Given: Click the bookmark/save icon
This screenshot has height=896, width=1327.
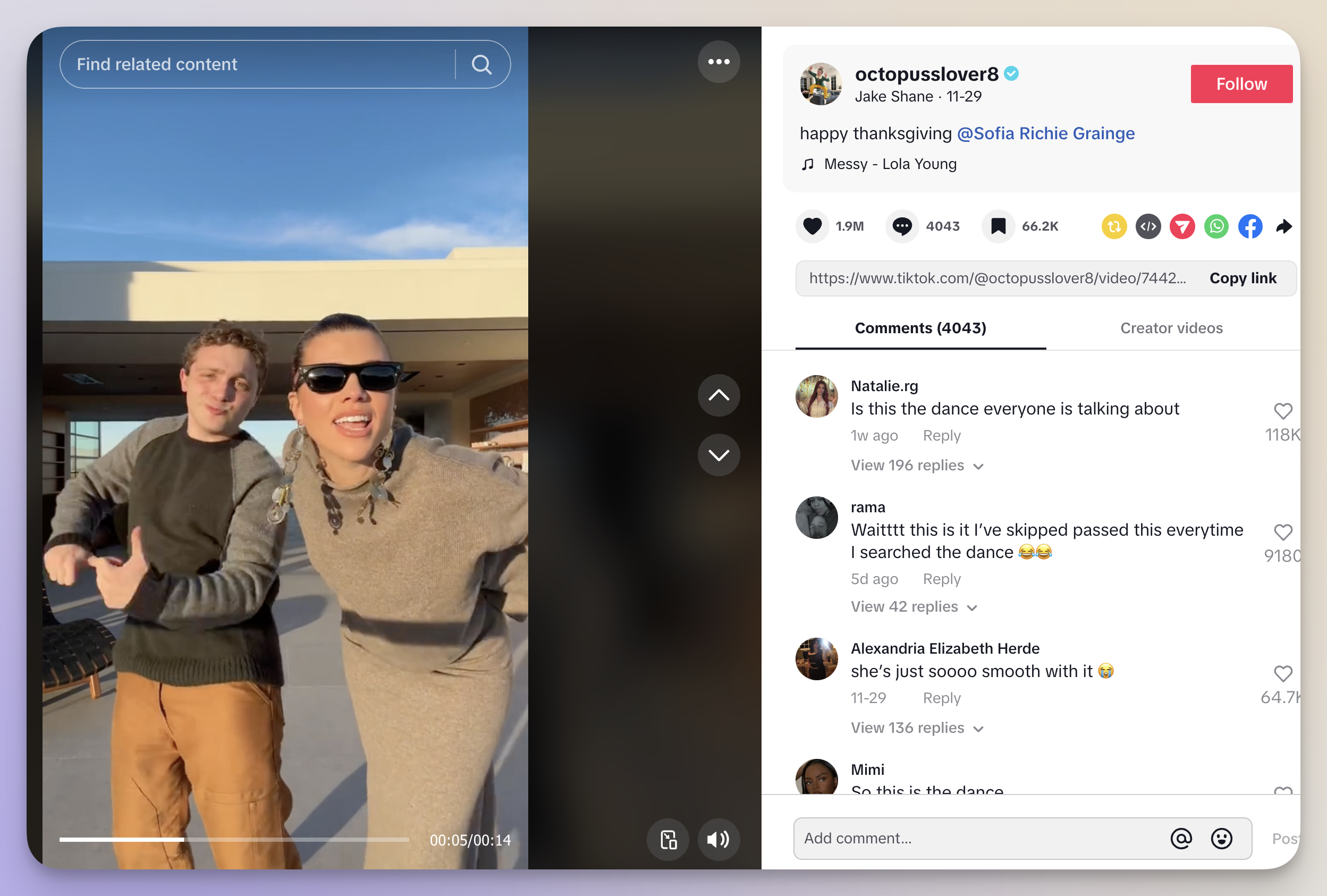Looking at the screenshot, I should point(998,225).
